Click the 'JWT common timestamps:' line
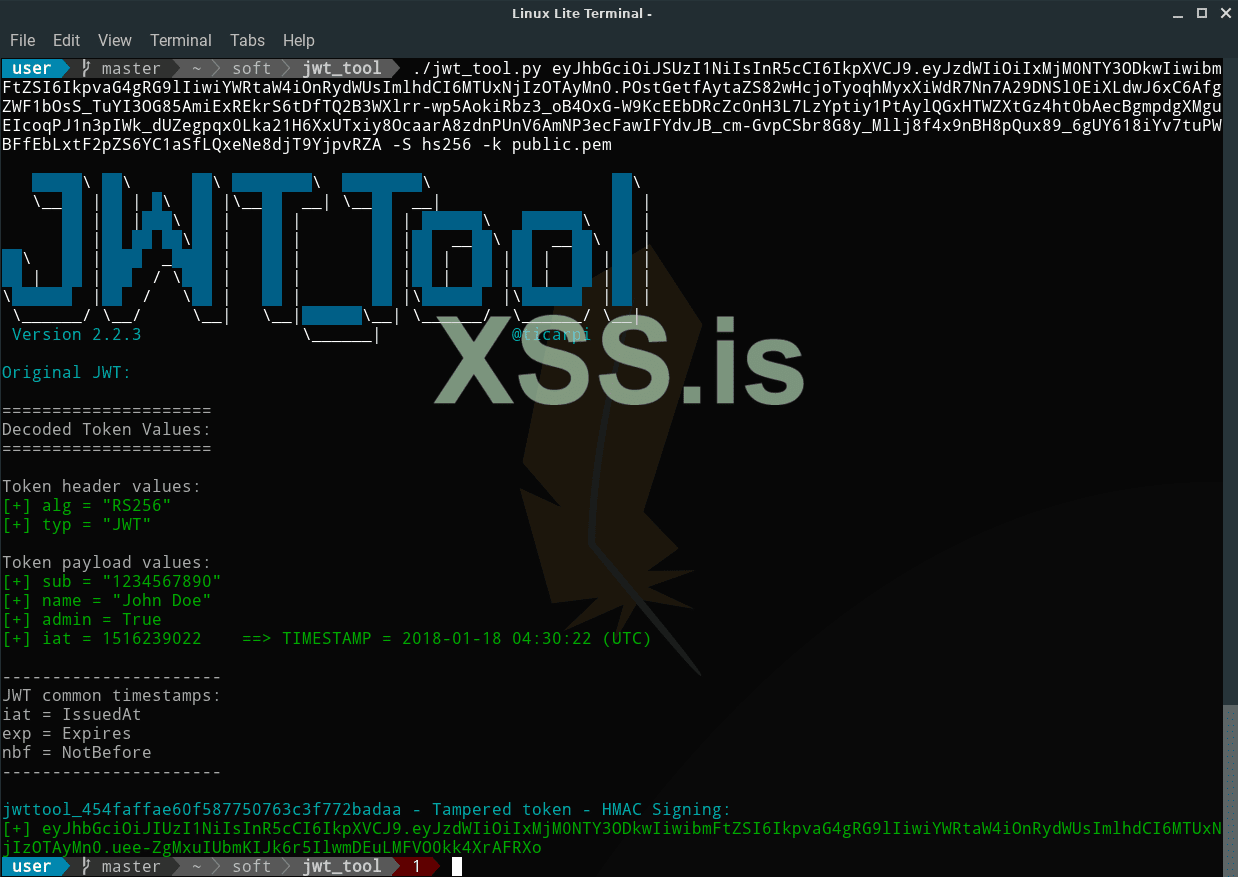Image resolution: width=1238 pixels, height=877 pixels. click(111, 695)
